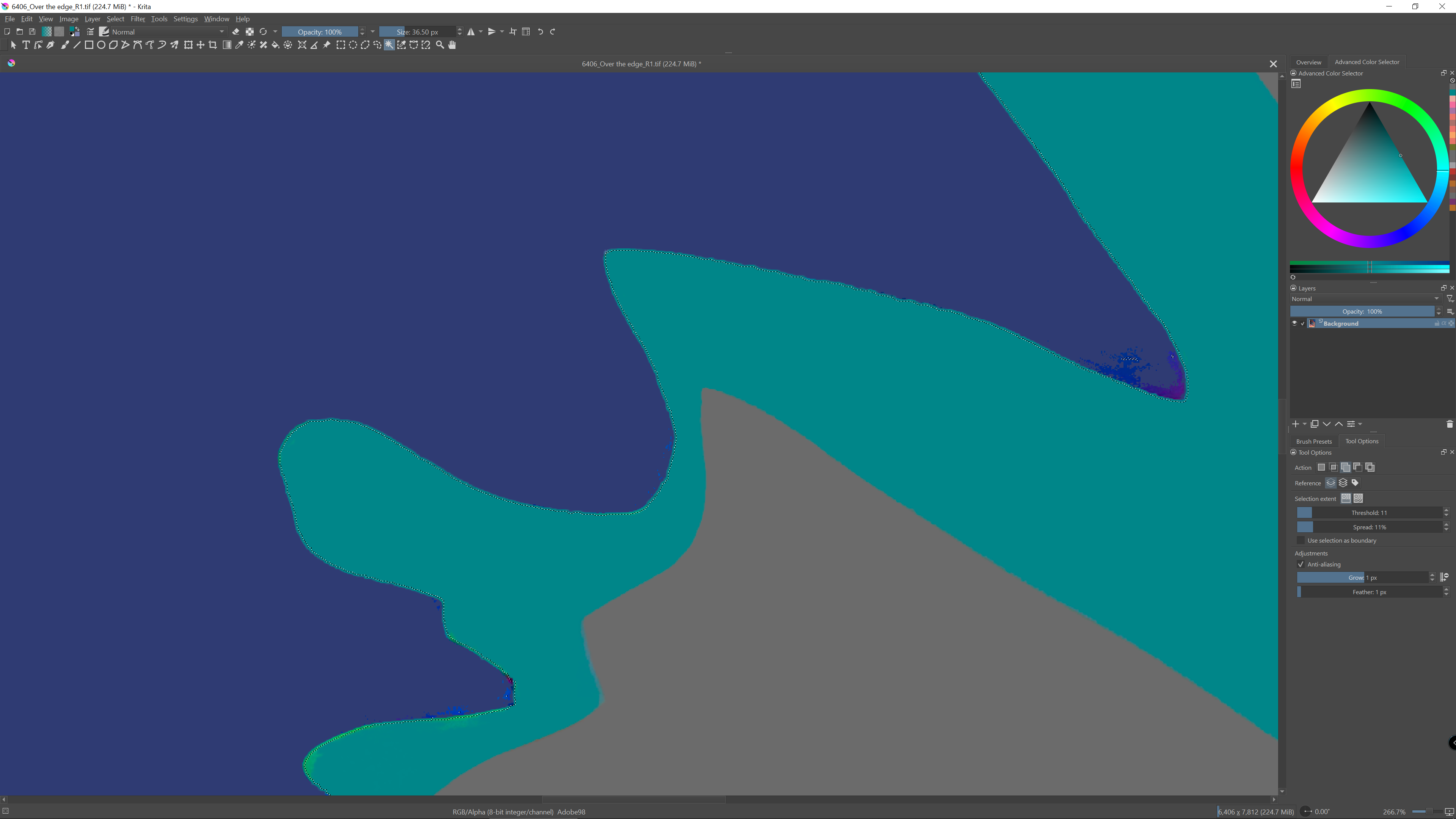Activate the Pan hand tool
1456x819 pixels.
[452, 45]
